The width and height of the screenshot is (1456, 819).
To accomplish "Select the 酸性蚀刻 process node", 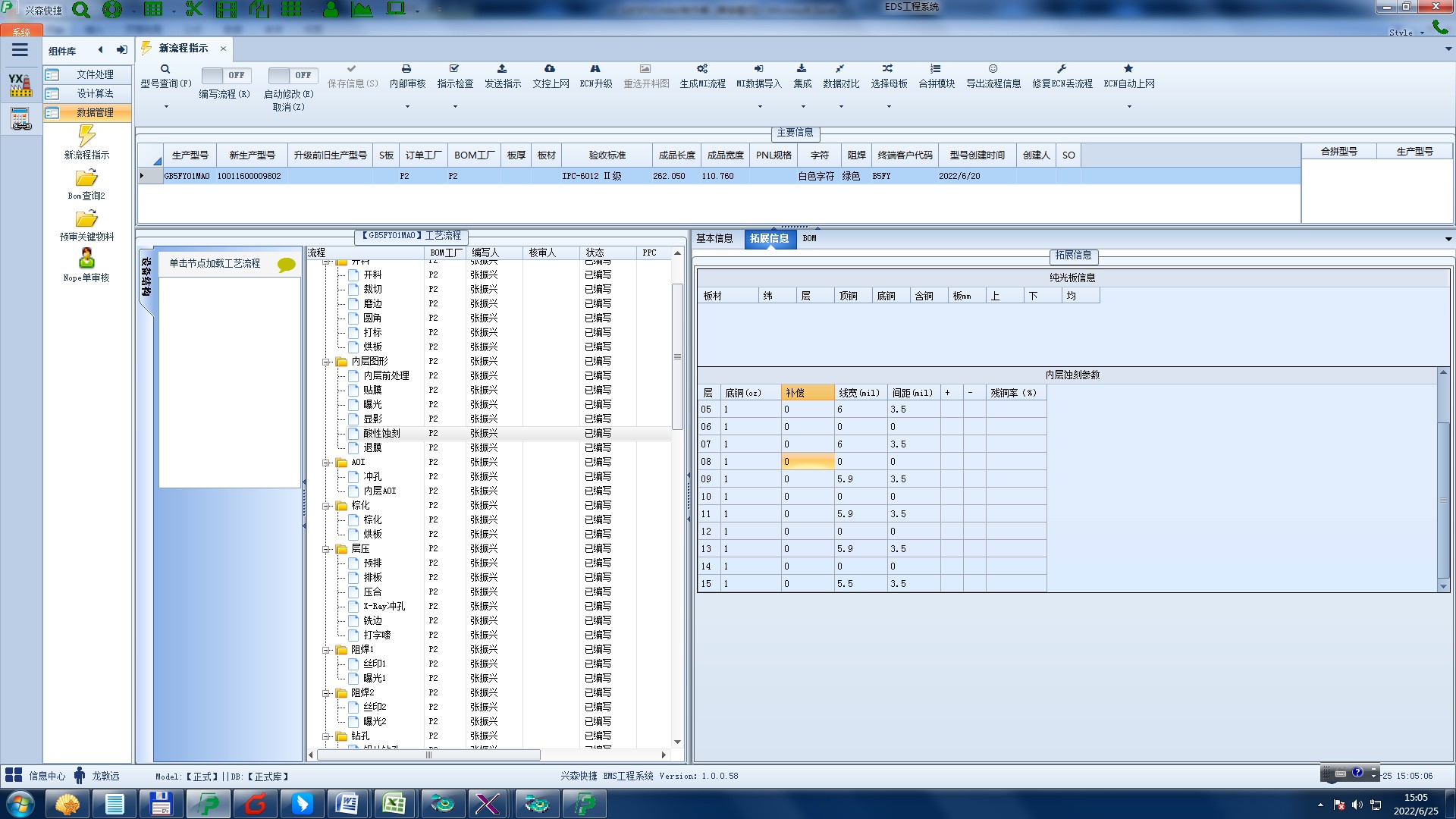I will pos(381,434).
